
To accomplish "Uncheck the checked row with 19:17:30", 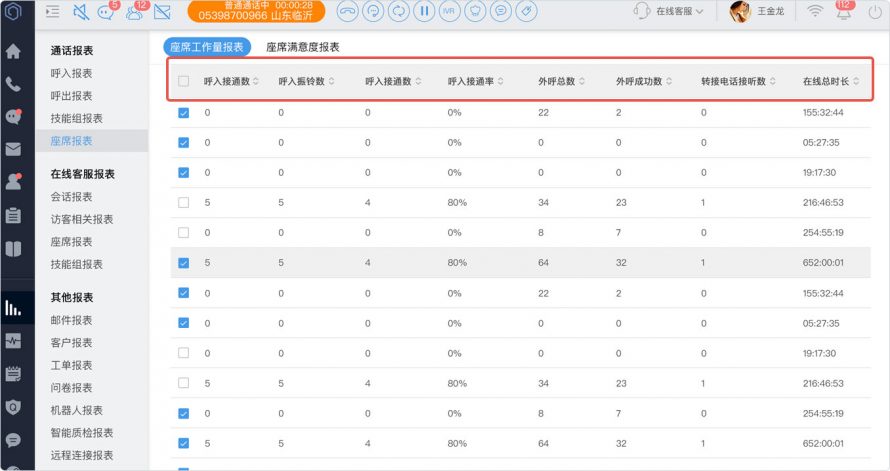I will point(183,173).
